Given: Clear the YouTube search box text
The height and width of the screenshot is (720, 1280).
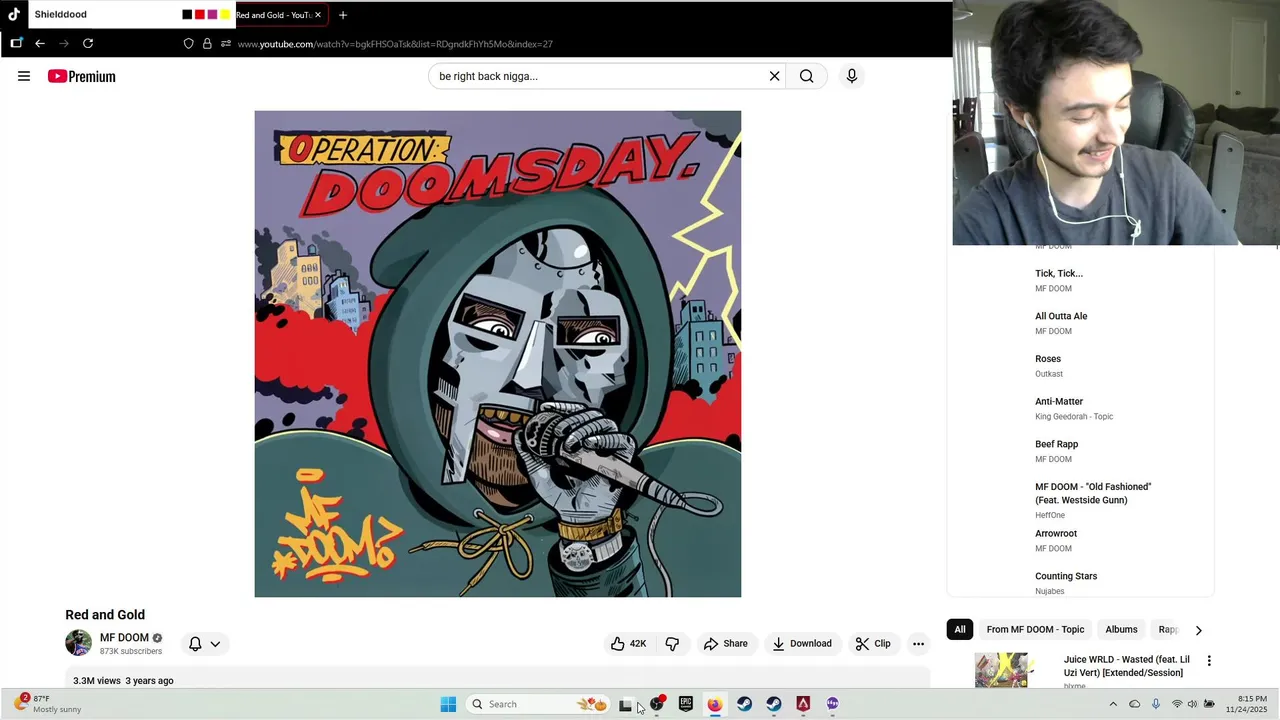Looking at the screenshot, I should point(774,76).
